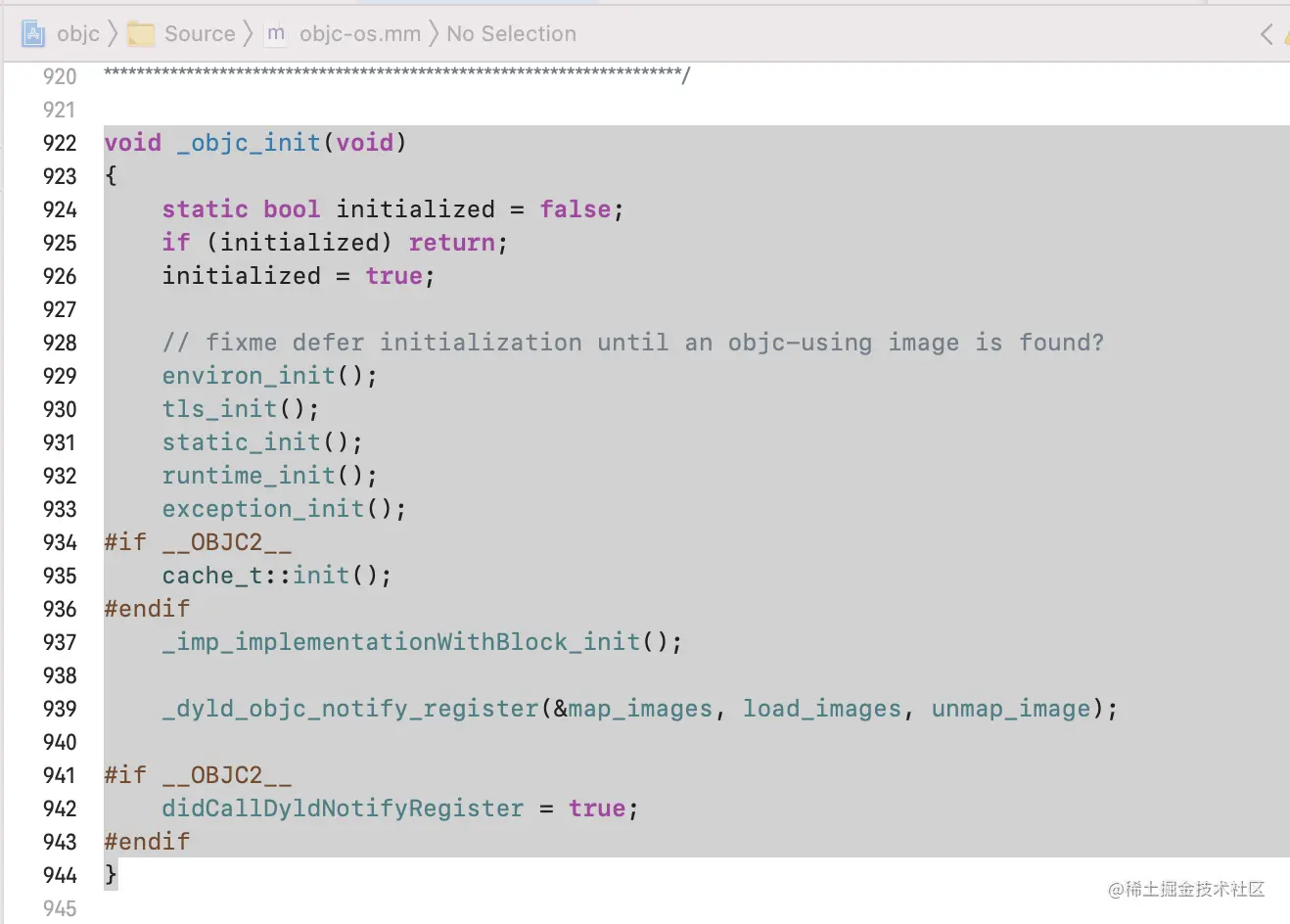
Task: Click line number 944 in gutter
Action: (60, 875)
